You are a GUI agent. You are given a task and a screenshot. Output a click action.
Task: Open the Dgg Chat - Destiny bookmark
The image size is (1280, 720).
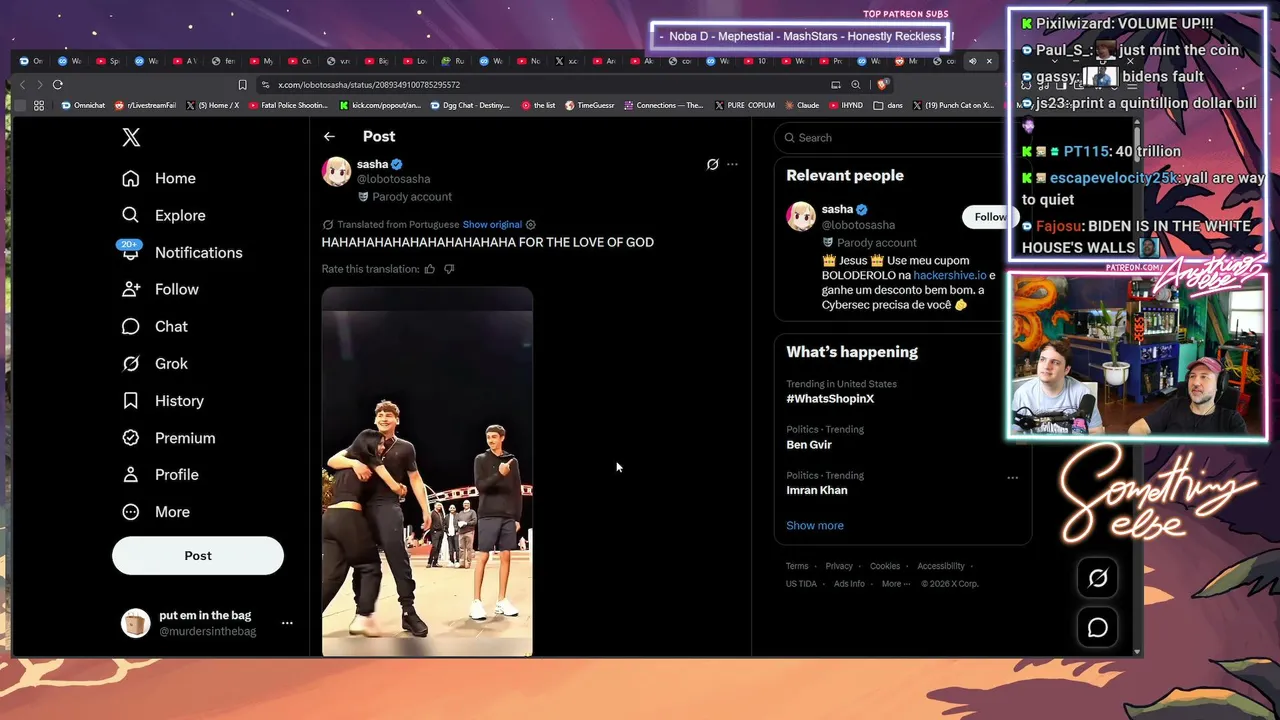[x=470, y=105]
